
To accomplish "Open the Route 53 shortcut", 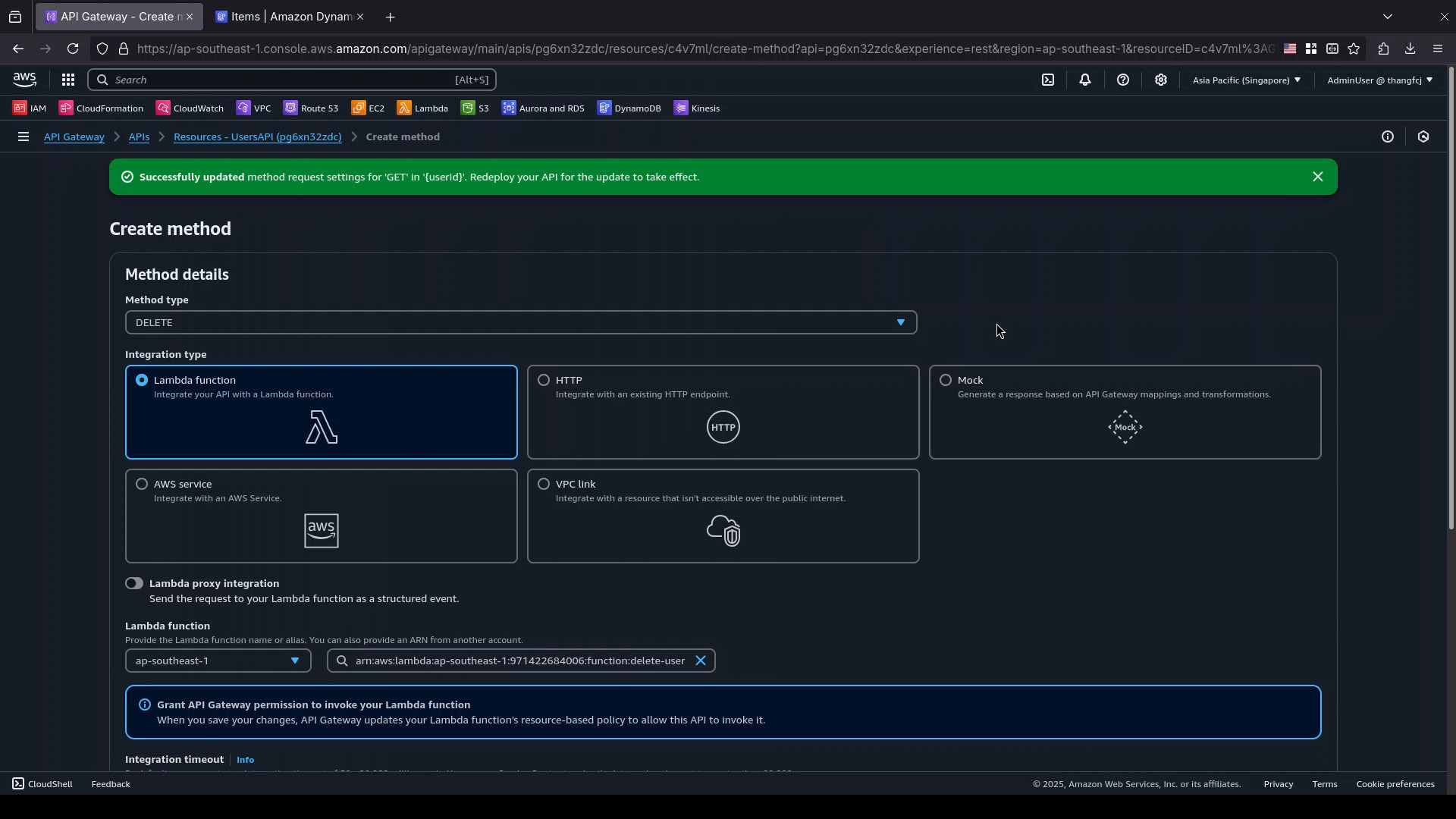I will click(311, 108).
